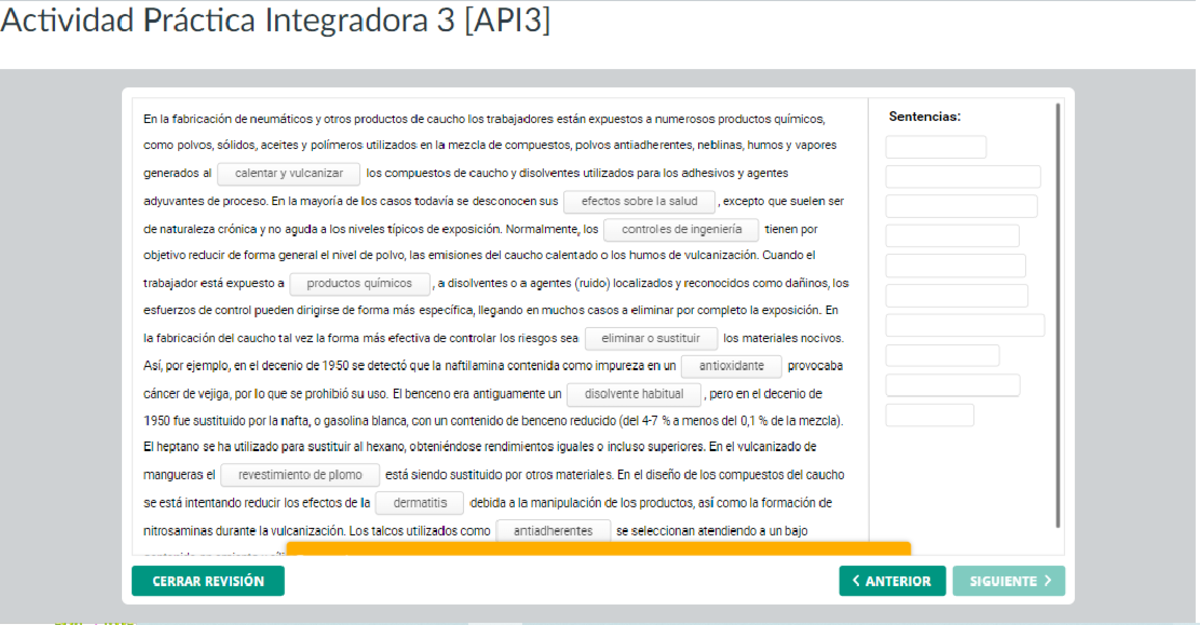Click the first empty slot under Sentencias

(935, 146)
